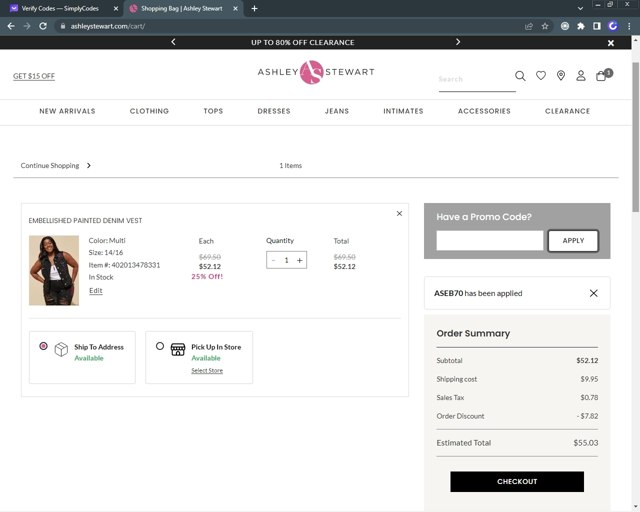Open the tab search dropdown arrow

(580, 8)
